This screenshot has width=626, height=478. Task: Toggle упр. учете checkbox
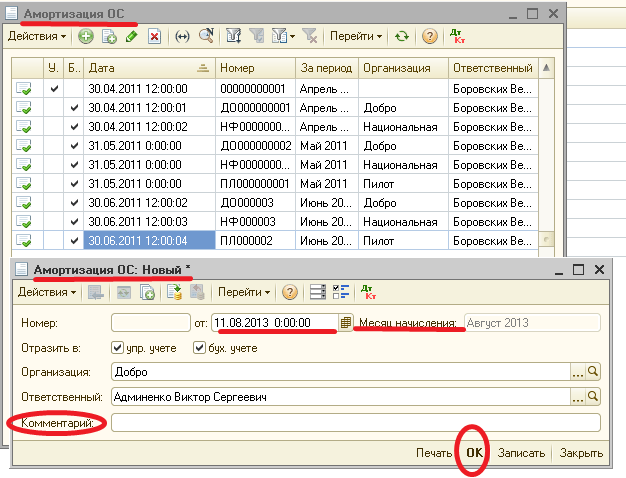coord(117,347)
